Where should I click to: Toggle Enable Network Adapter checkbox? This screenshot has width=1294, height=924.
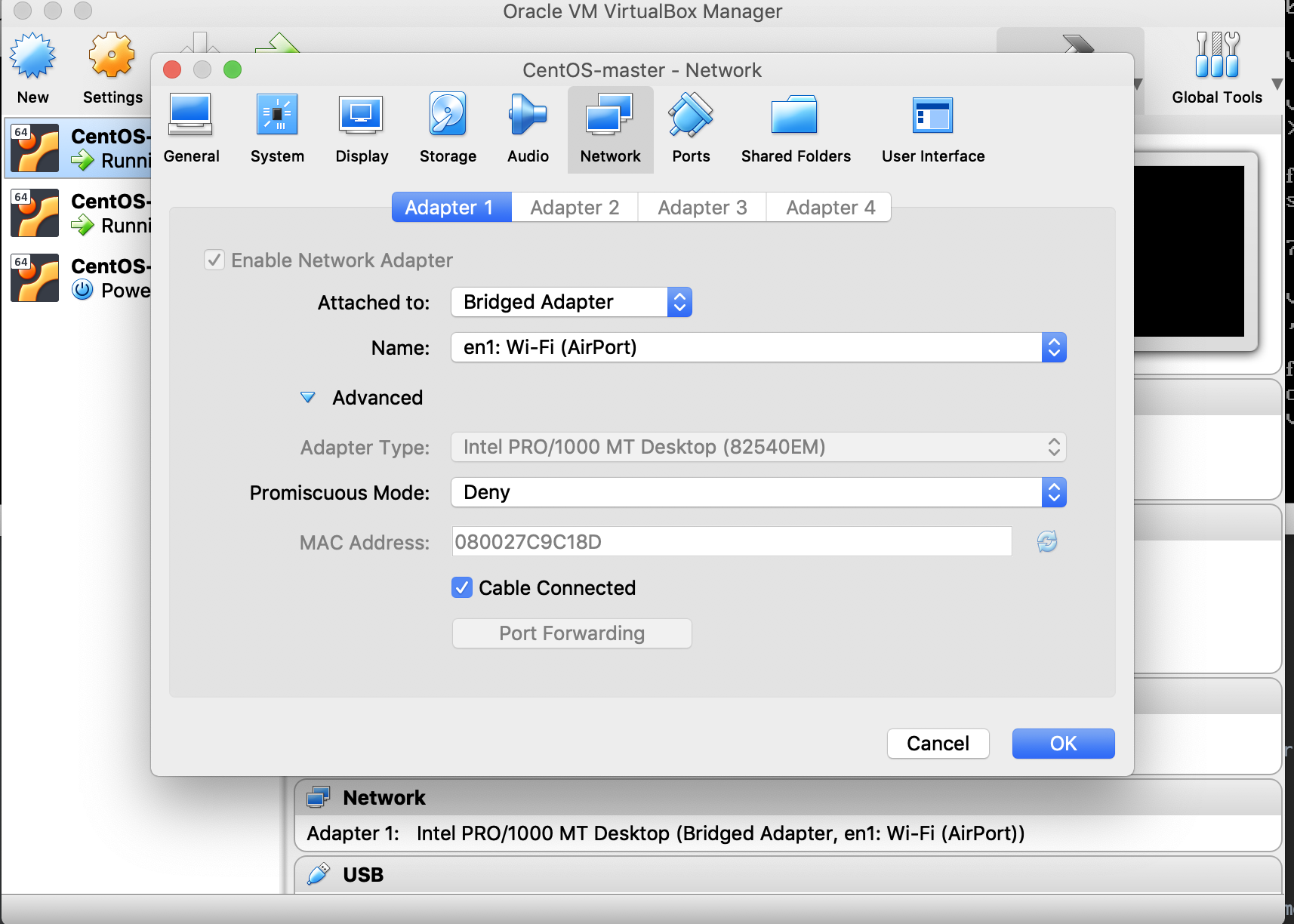click(x=214, y=260)
